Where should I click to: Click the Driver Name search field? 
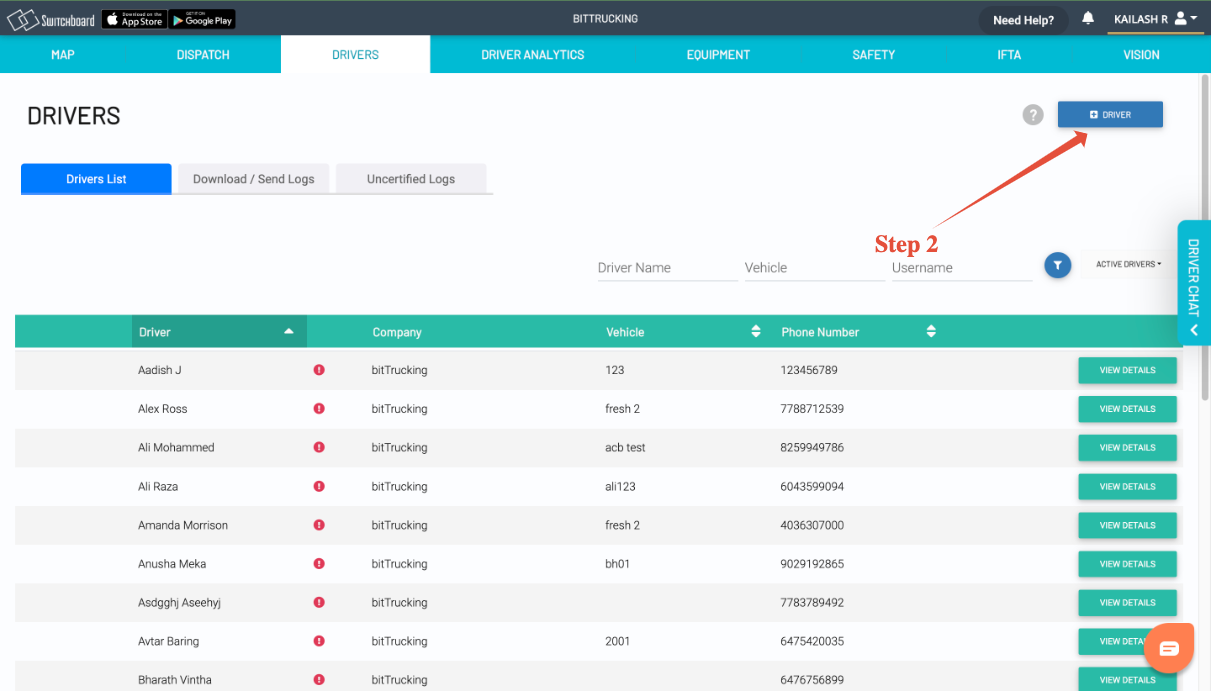coord(665,267)
